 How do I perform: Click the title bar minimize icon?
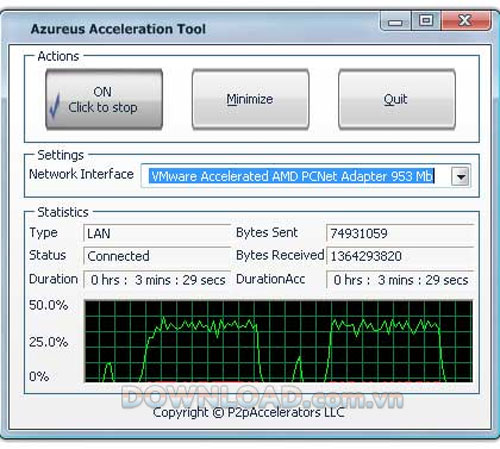pos(396,22)
